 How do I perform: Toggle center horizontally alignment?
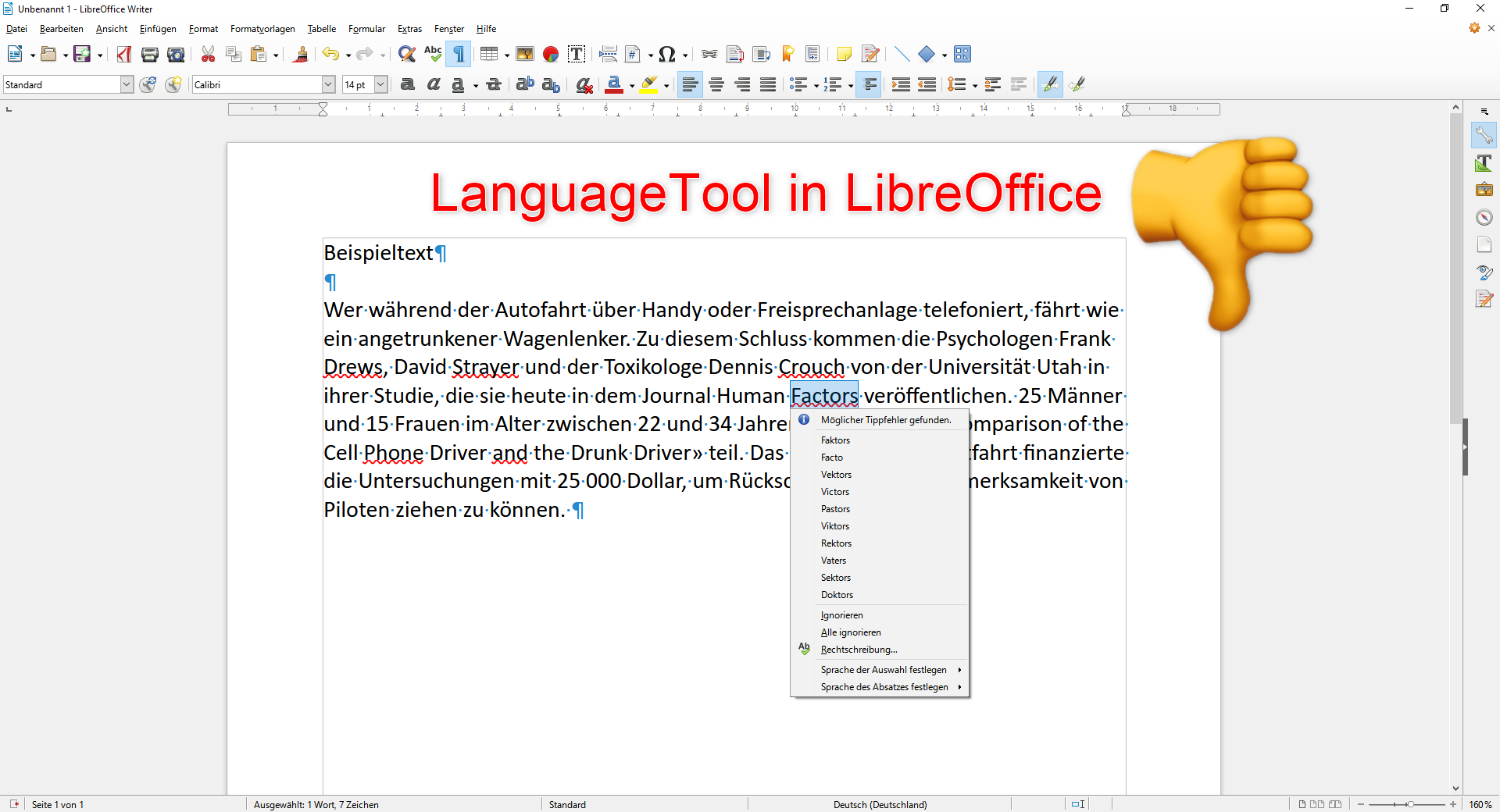[716, 84]
